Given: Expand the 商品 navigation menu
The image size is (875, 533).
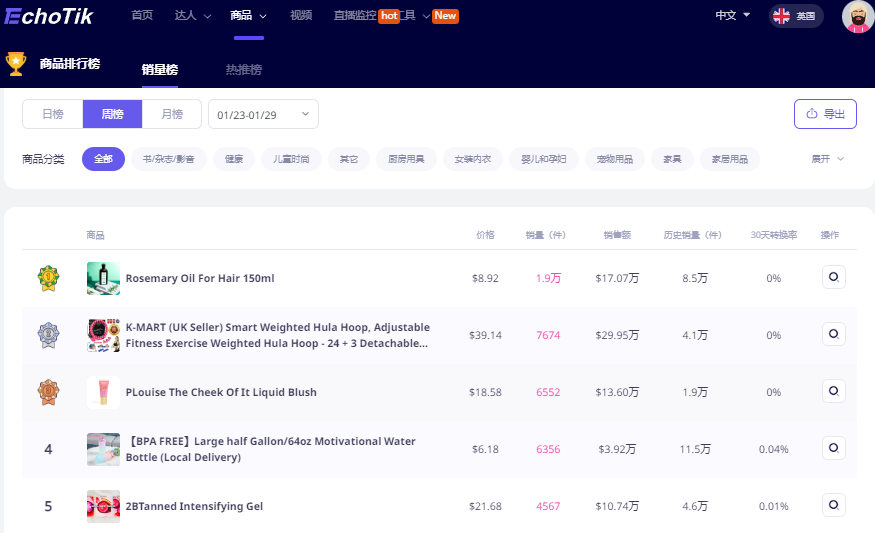Looking at the screenshot, I should 248,16.
